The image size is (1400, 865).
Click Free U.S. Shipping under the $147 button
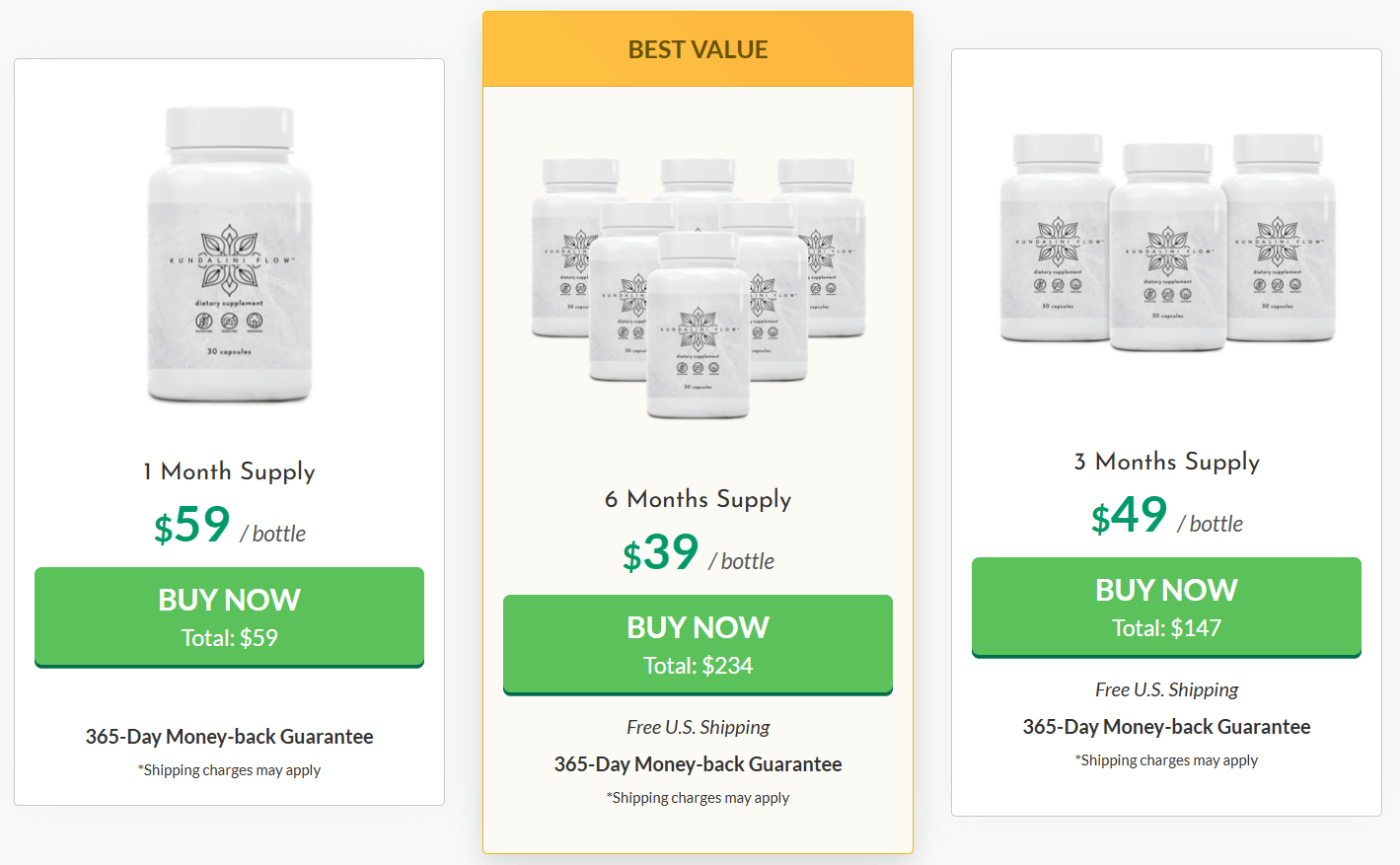pyautogui.click(x=1166, y=689)
